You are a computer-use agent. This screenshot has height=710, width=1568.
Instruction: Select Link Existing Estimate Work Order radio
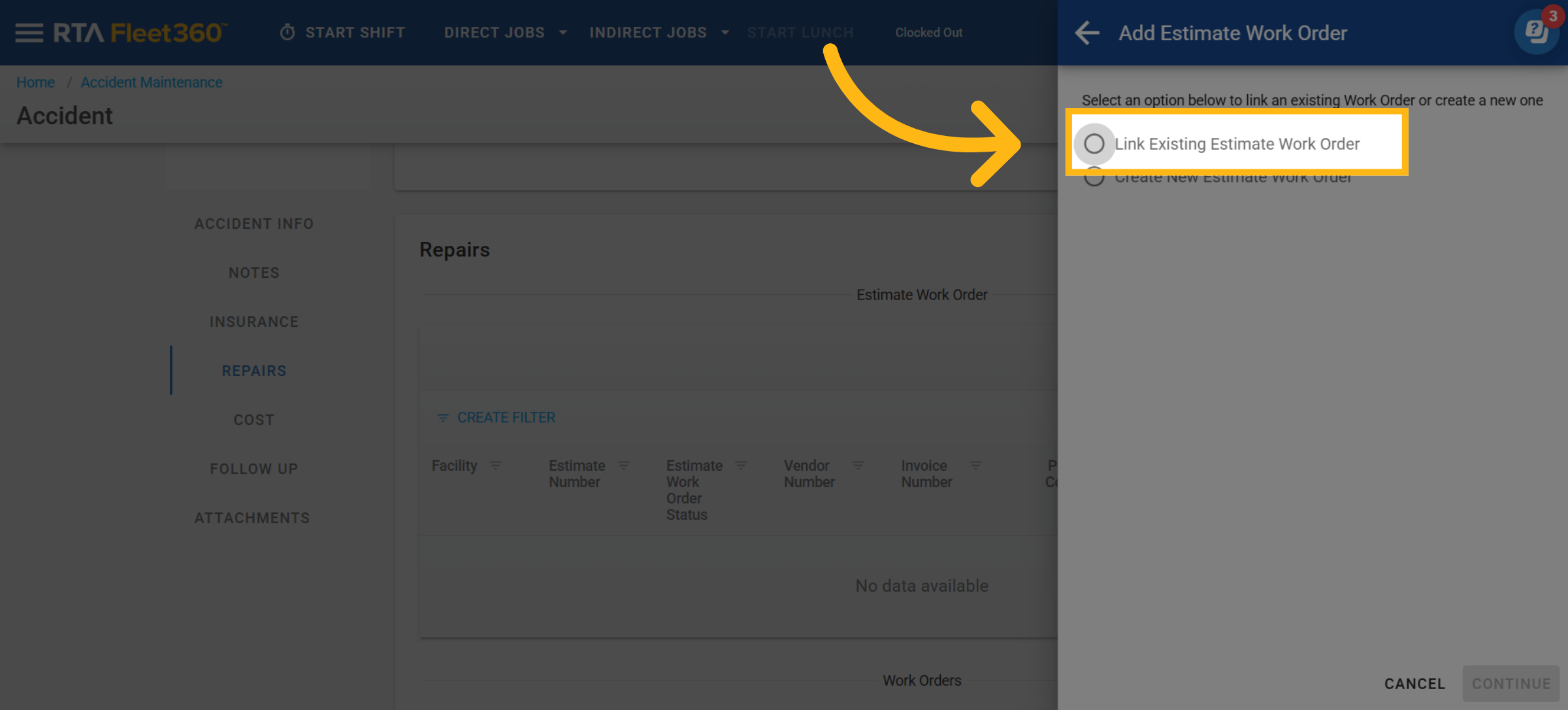point(1094,144)
